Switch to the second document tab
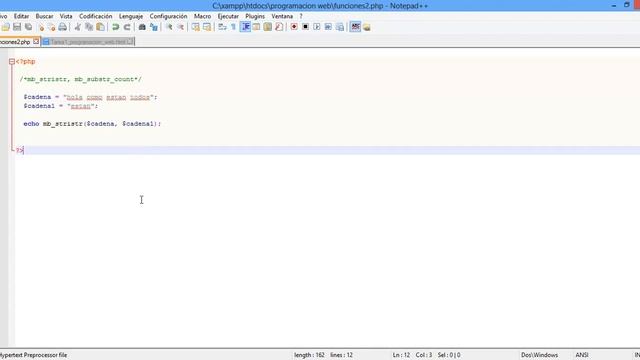This screenshot has width=640, height=360. click(88, 42)
